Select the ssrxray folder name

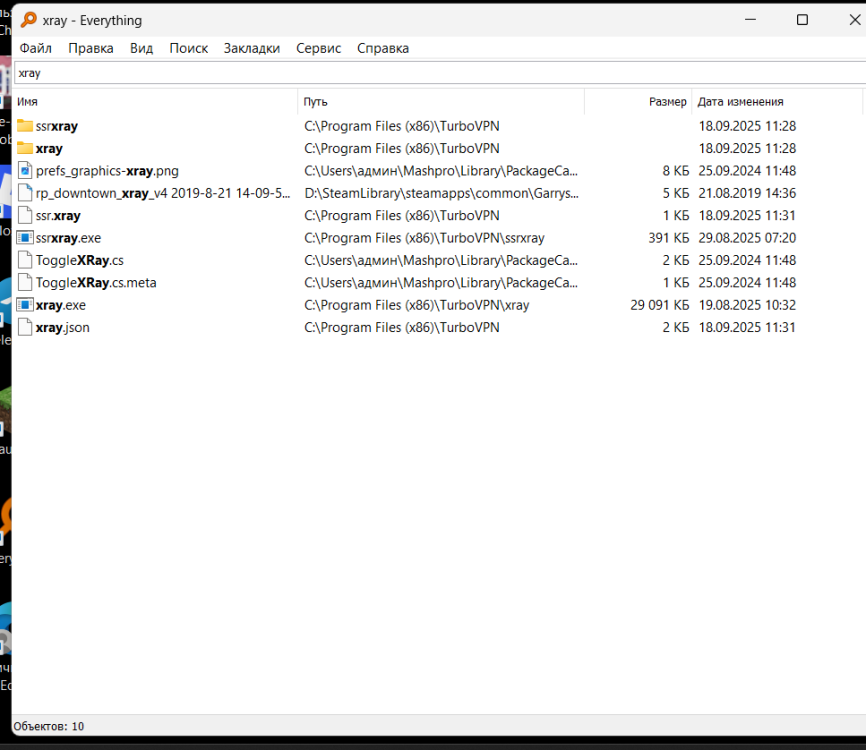(x=57, y=126)
